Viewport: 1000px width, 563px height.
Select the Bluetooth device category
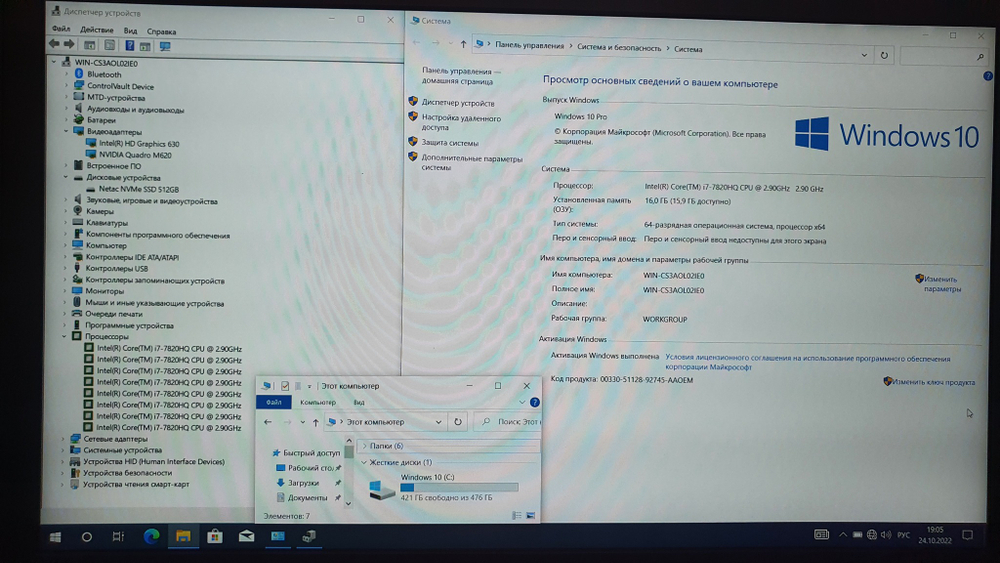pyautogui.click(x=104, y=75)
